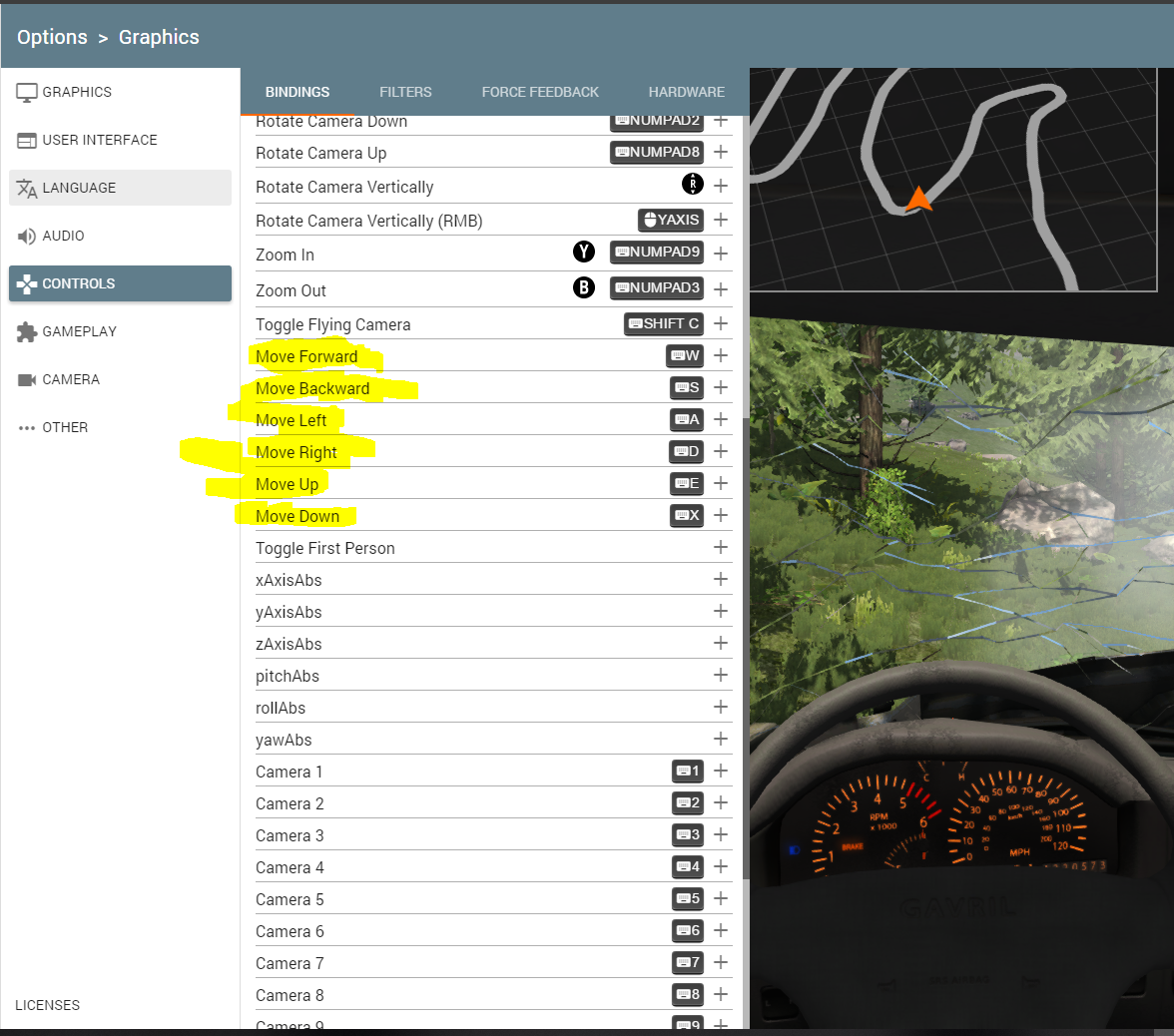Switch to the Force Feedback tab

pyautogui.click(x=540, y=92)
